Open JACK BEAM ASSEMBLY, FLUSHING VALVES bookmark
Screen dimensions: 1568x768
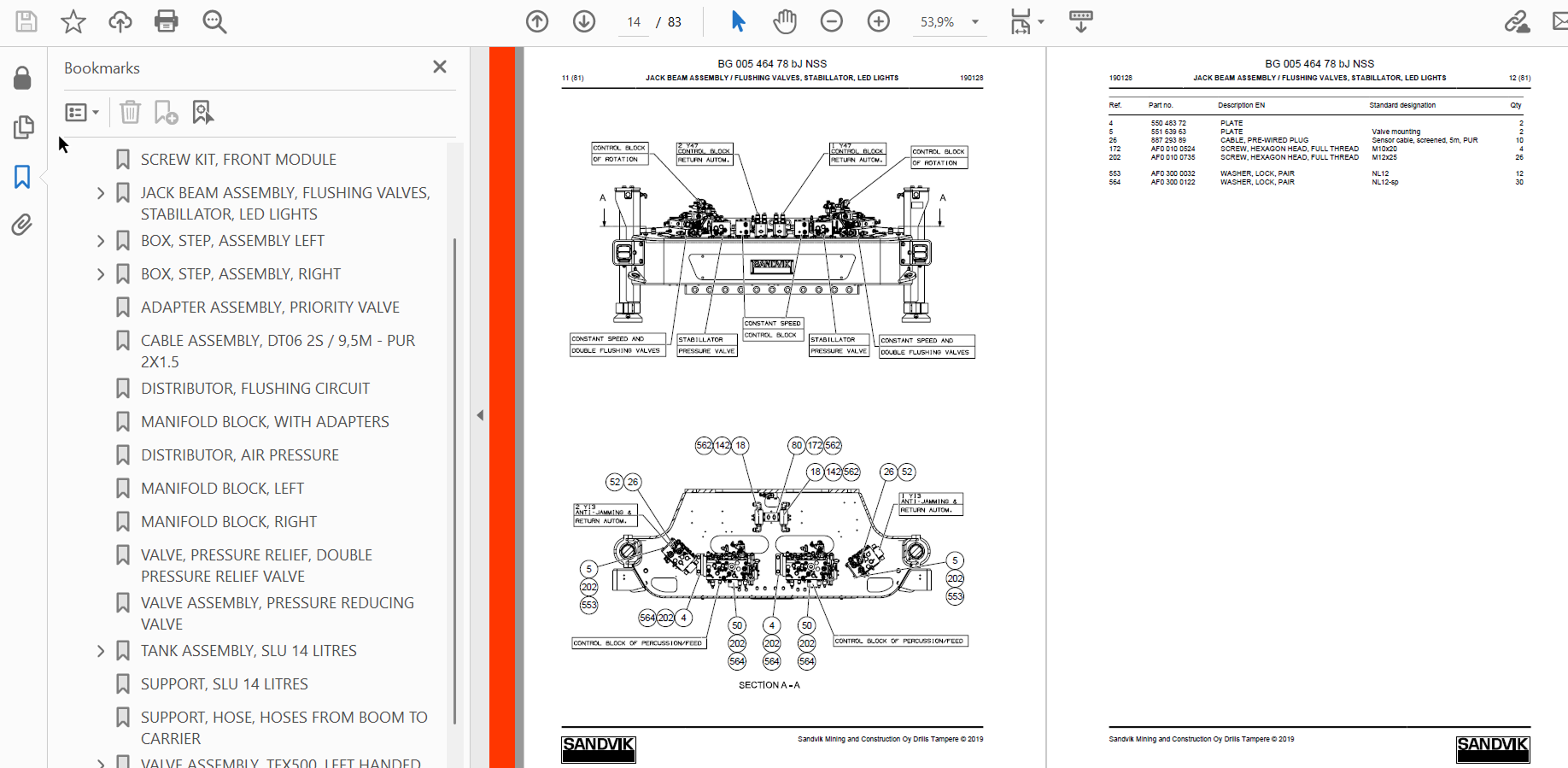click(x=285, y=203)
